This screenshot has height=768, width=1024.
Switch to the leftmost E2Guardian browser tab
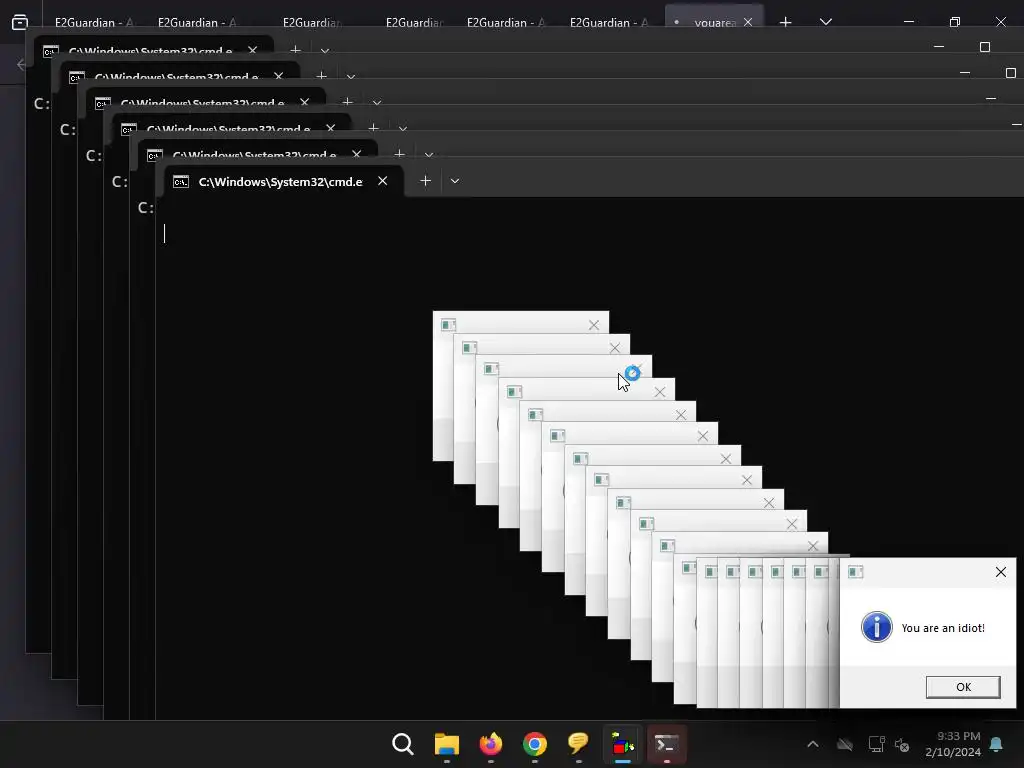[x=93, y=22]
